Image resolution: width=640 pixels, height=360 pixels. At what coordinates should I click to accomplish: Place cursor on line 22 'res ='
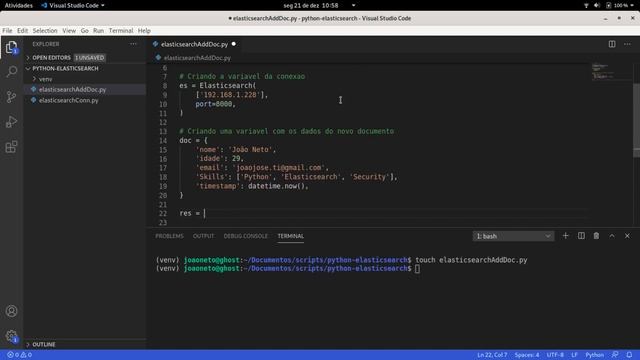pos(192,213)
